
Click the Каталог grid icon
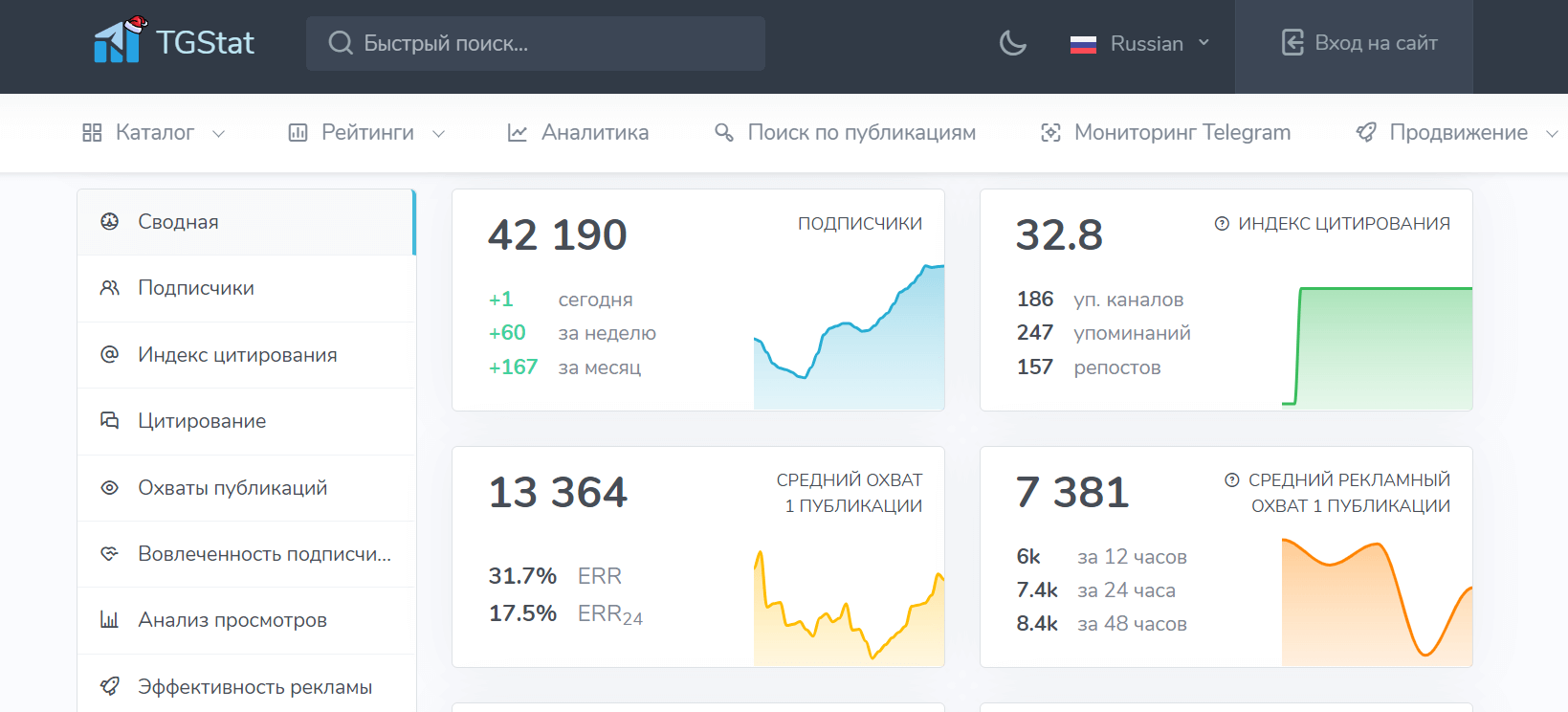pyautogui.click(x=92, y=133)
